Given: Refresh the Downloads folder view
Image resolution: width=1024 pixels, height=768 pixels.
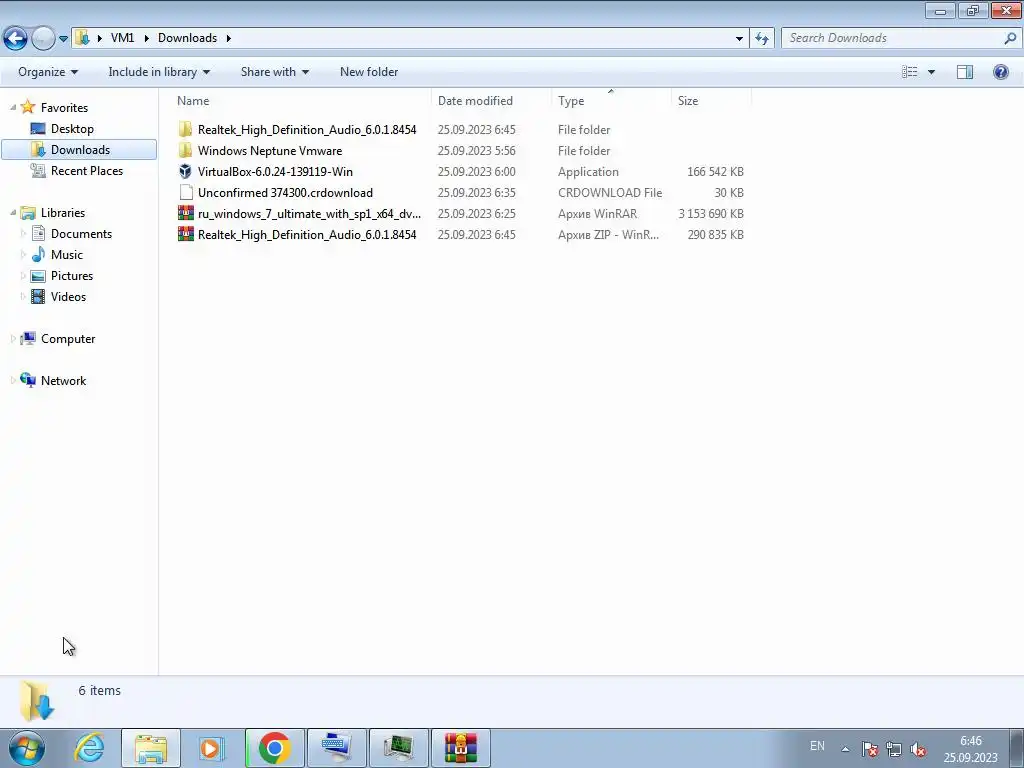Looking at the screenshot, I should [x=761, y=39].
